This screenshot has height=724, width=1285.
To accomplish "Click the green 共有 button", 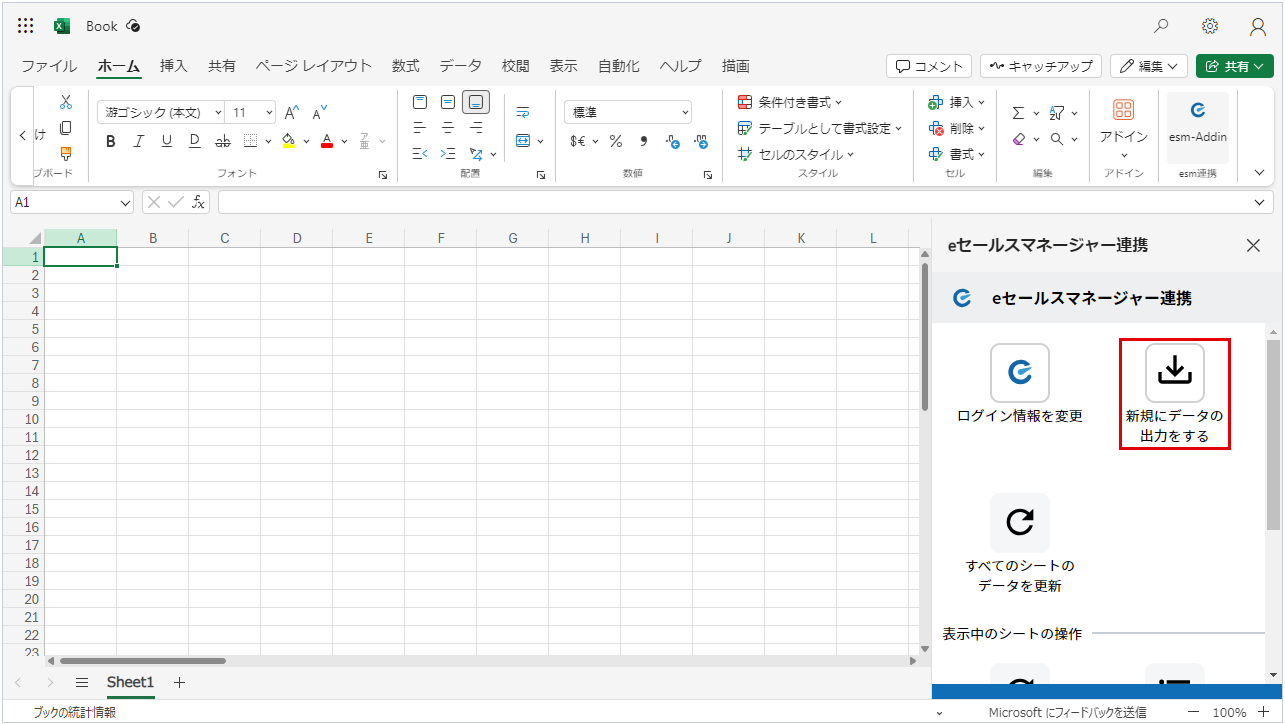I will tap(1235, 66).
